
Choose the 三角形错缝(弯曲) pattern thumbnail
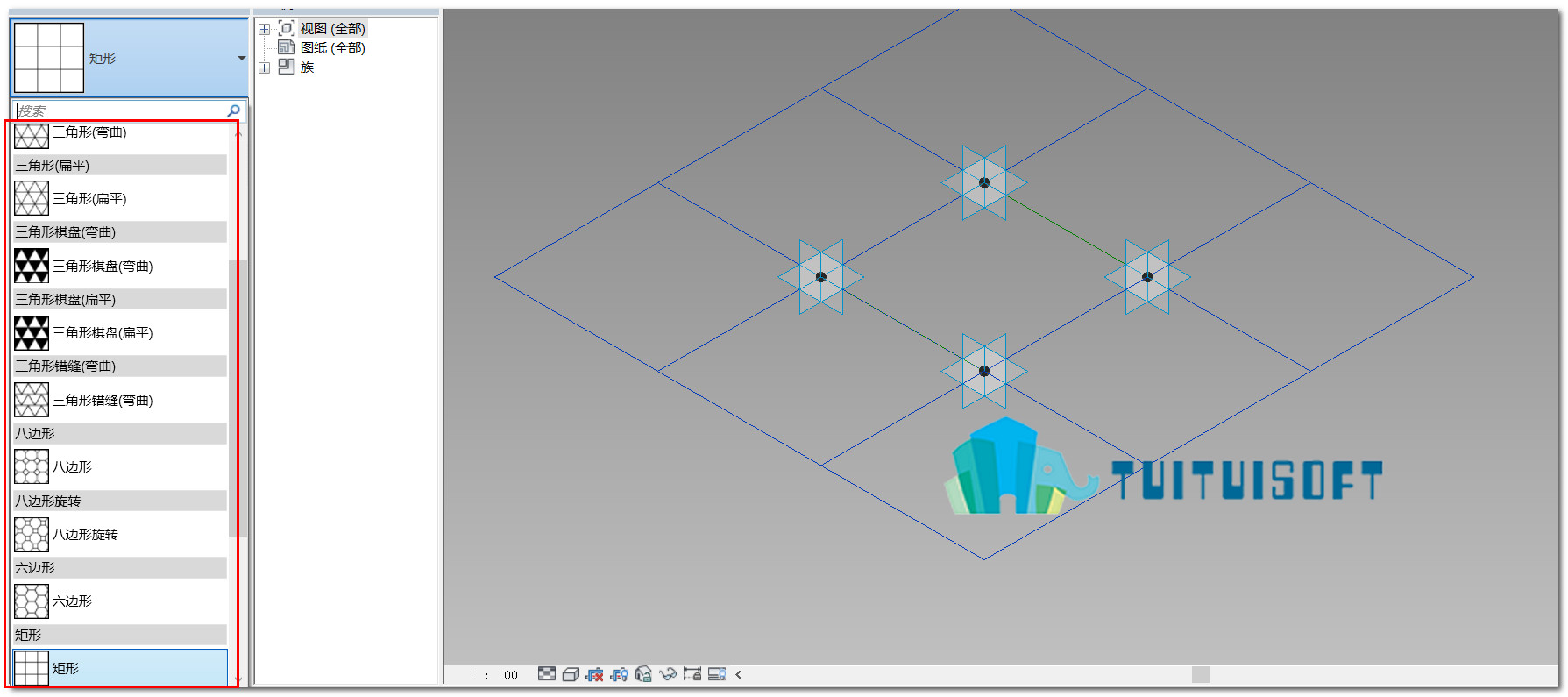coord(32,400)
